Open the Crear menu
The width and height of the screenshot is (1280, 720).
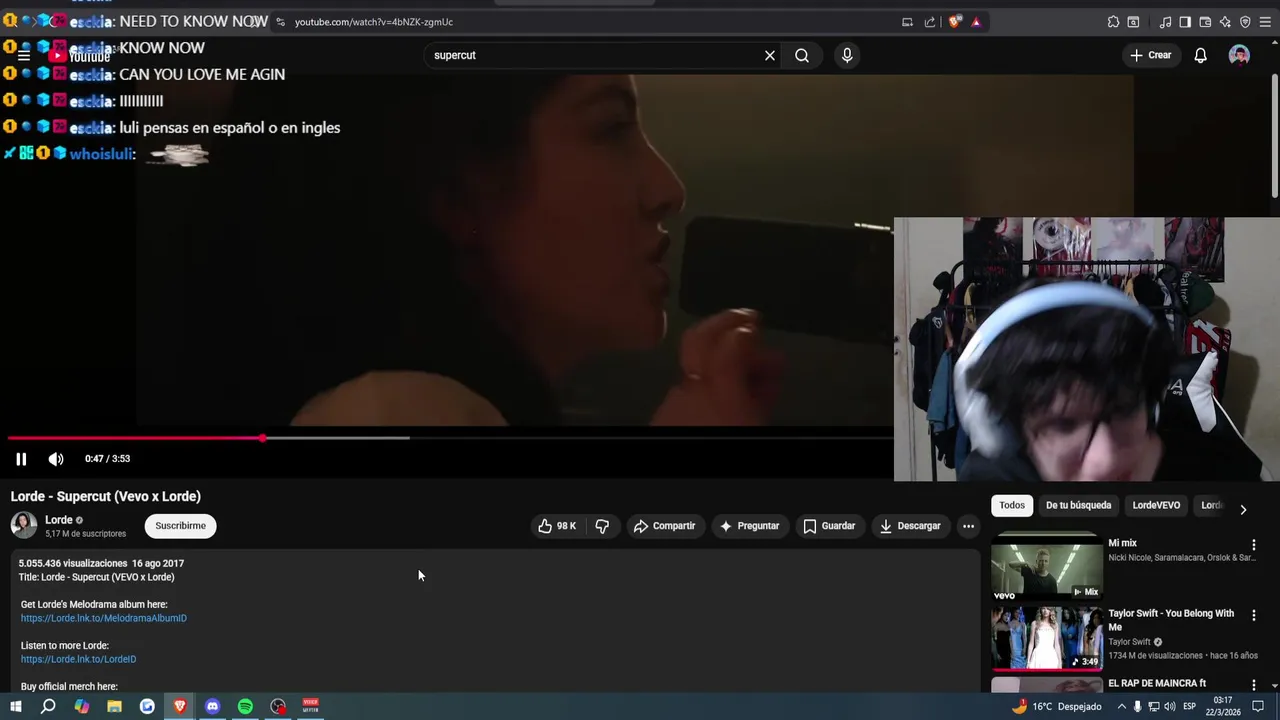[x=1150, y=55]
